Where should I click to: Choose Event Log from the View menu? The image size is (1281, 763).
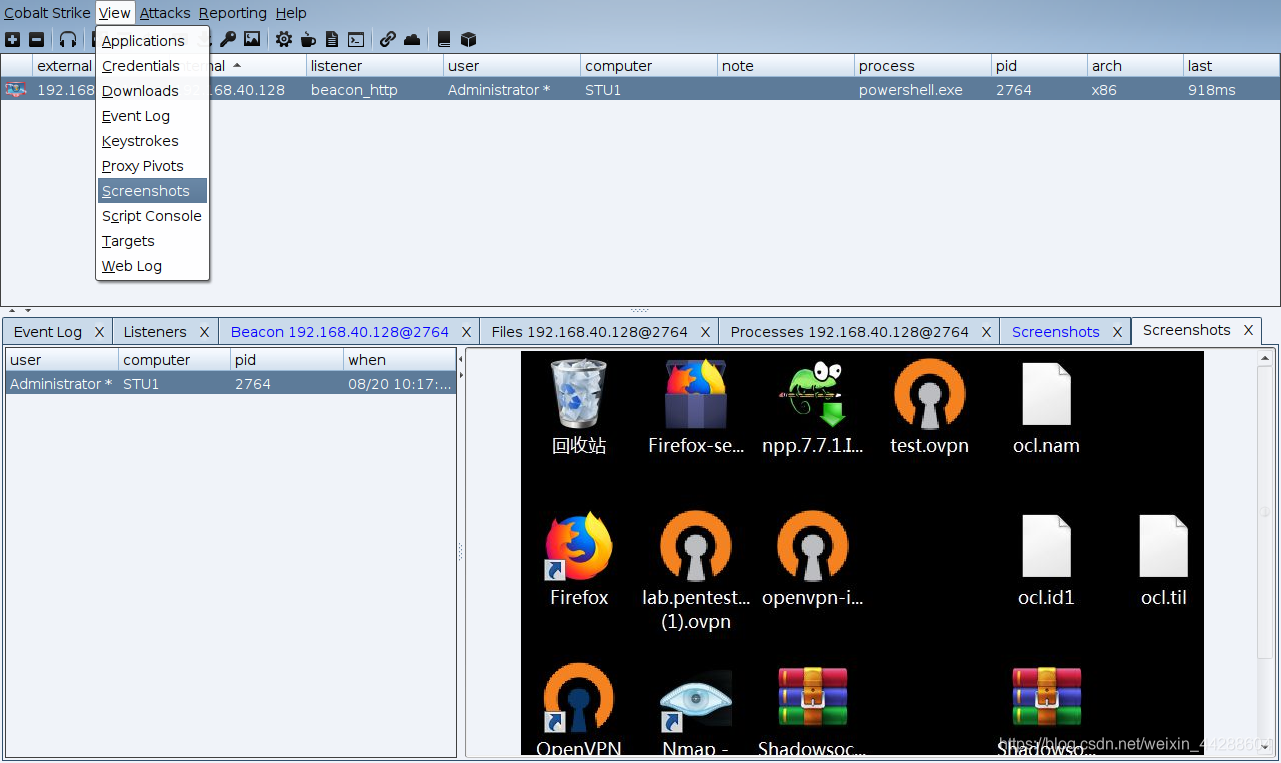pos(153,116)
